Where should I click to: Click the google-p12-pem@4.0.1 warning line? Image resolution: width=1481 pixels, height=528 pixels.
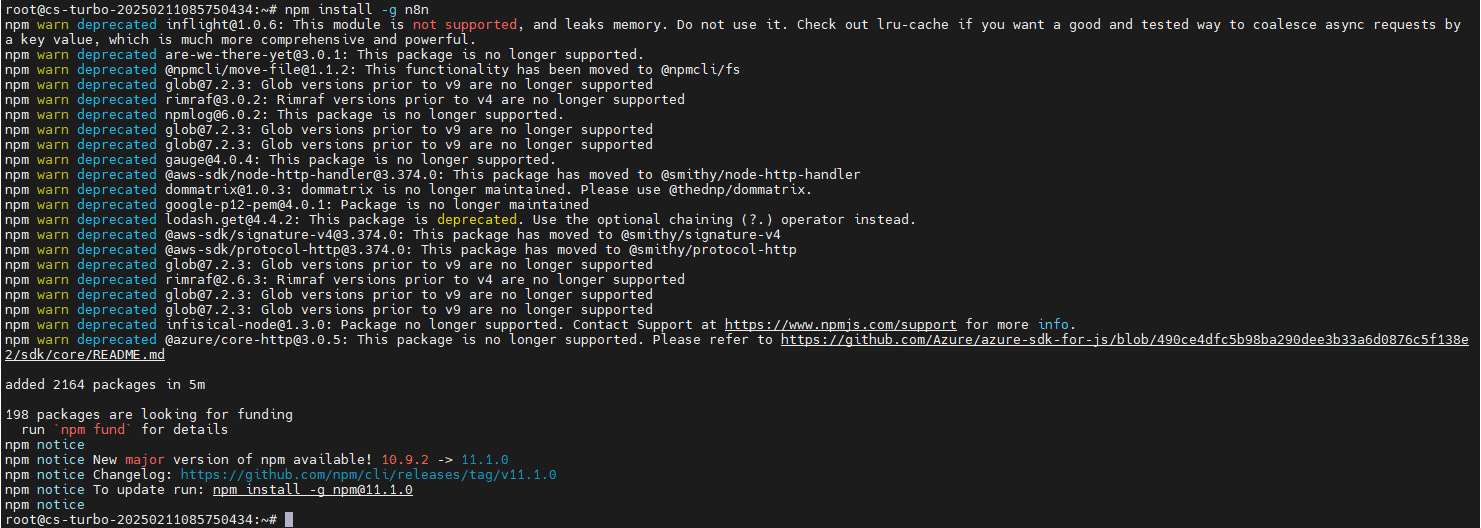click(x=297, y=205)
